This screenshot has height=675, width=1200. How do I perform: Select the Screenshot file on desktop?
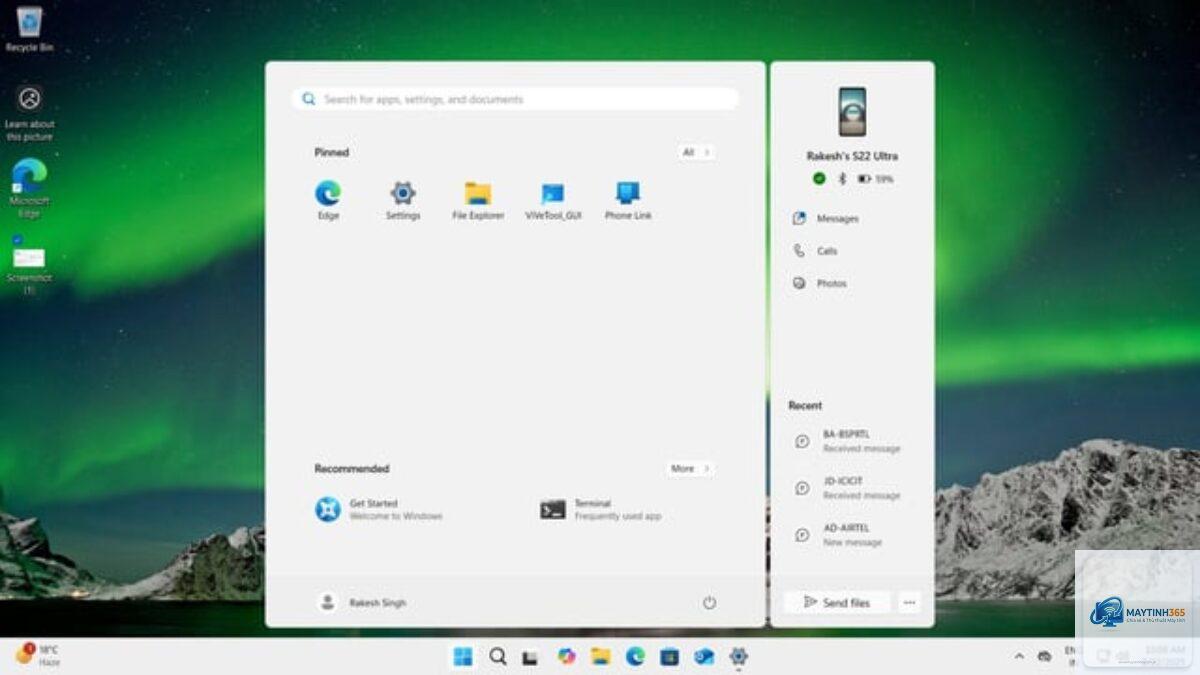[29, 265]
